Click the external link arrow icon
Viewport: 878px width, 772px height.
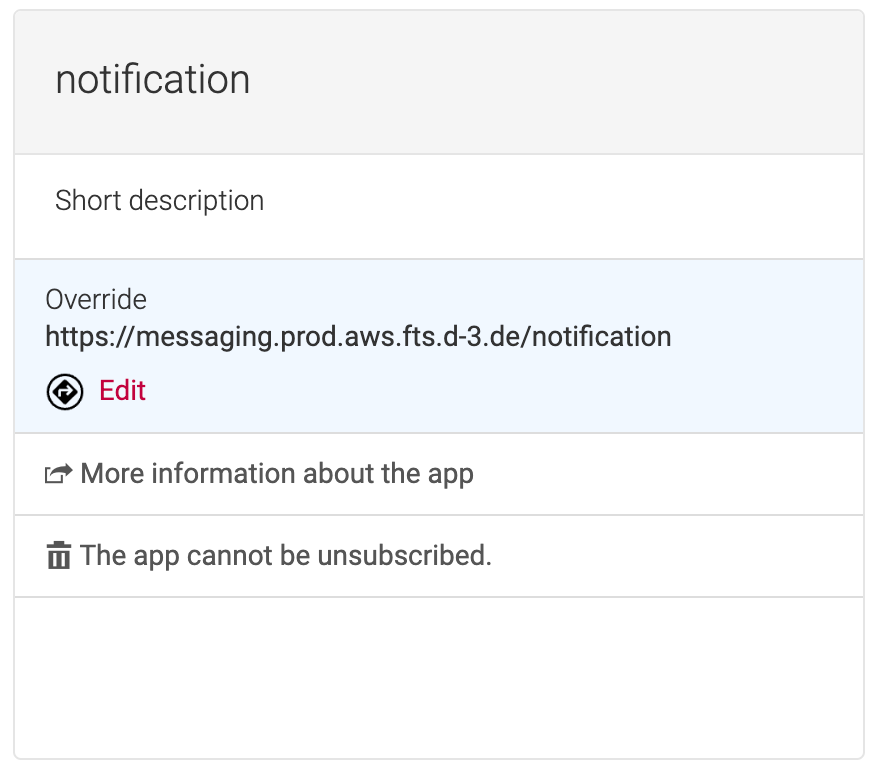pos(58,474)
